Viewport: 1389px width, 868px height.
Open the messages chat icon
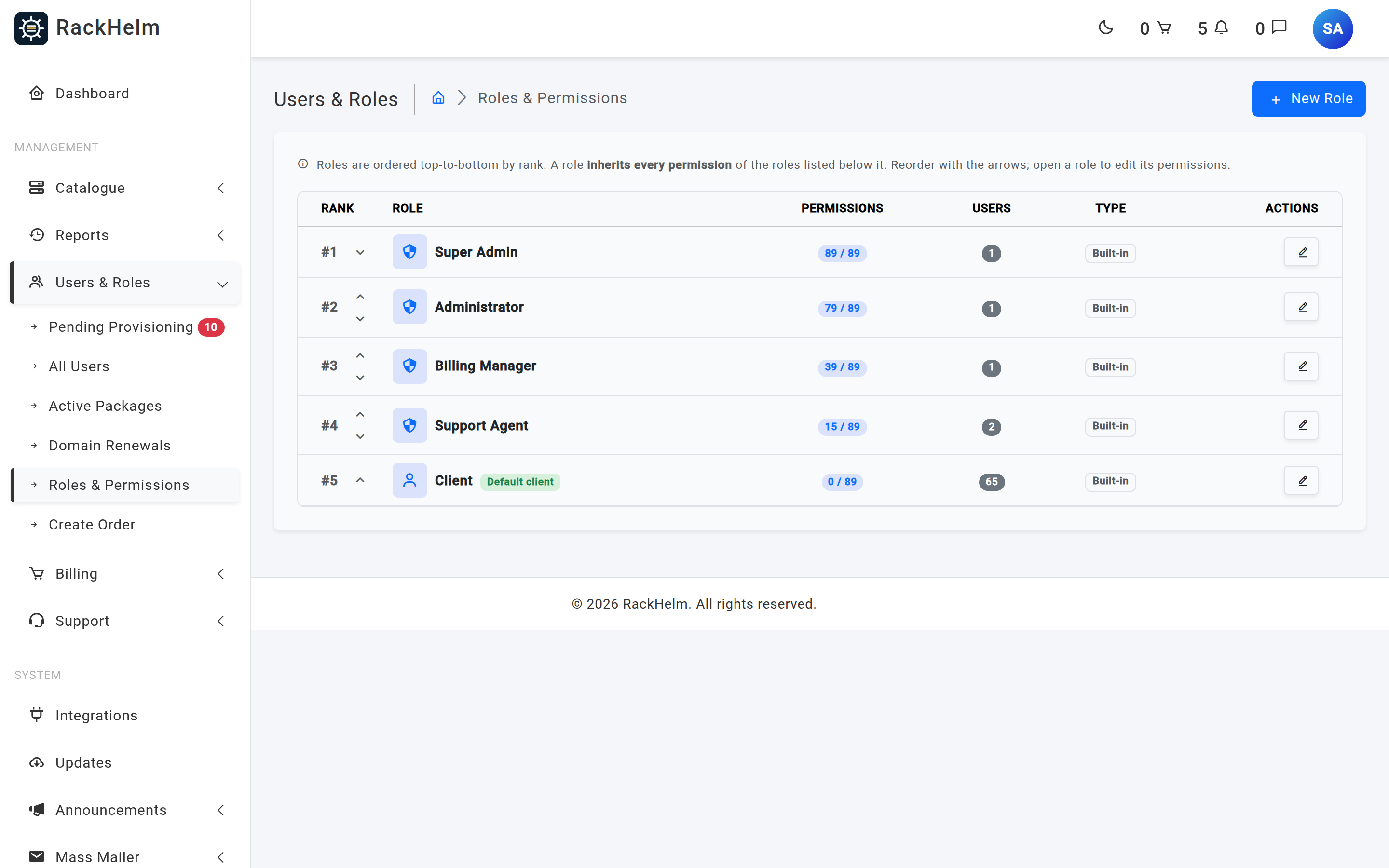click(1279, 27)
